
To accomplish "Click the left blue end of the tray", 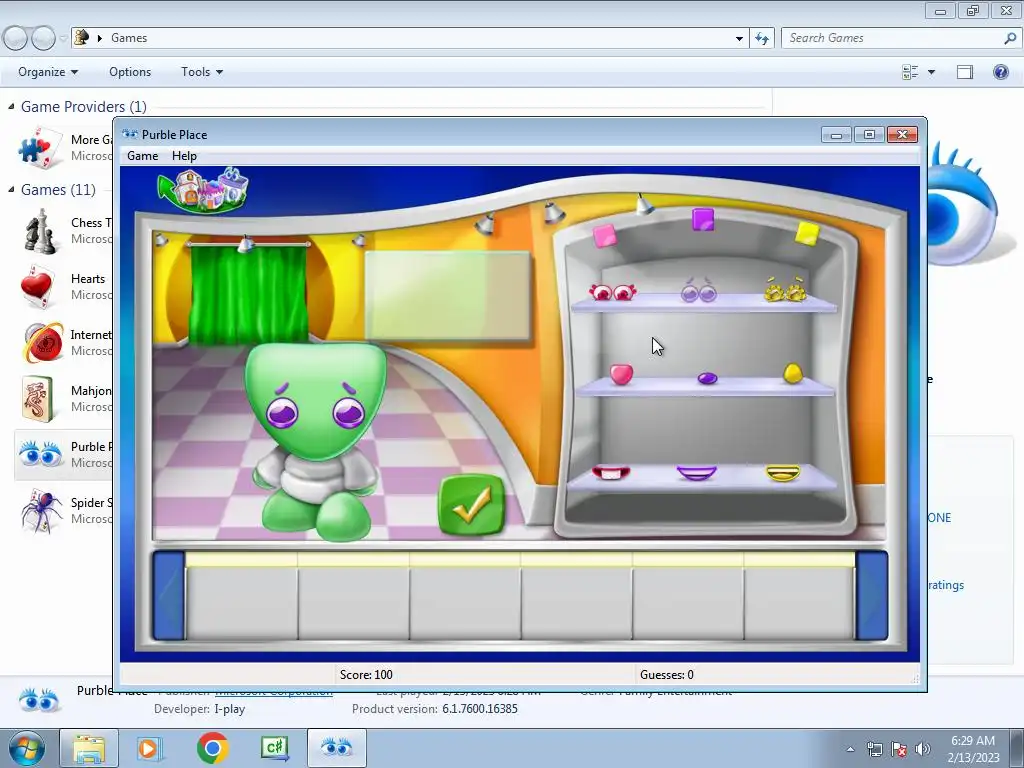I will click(168, 596).
